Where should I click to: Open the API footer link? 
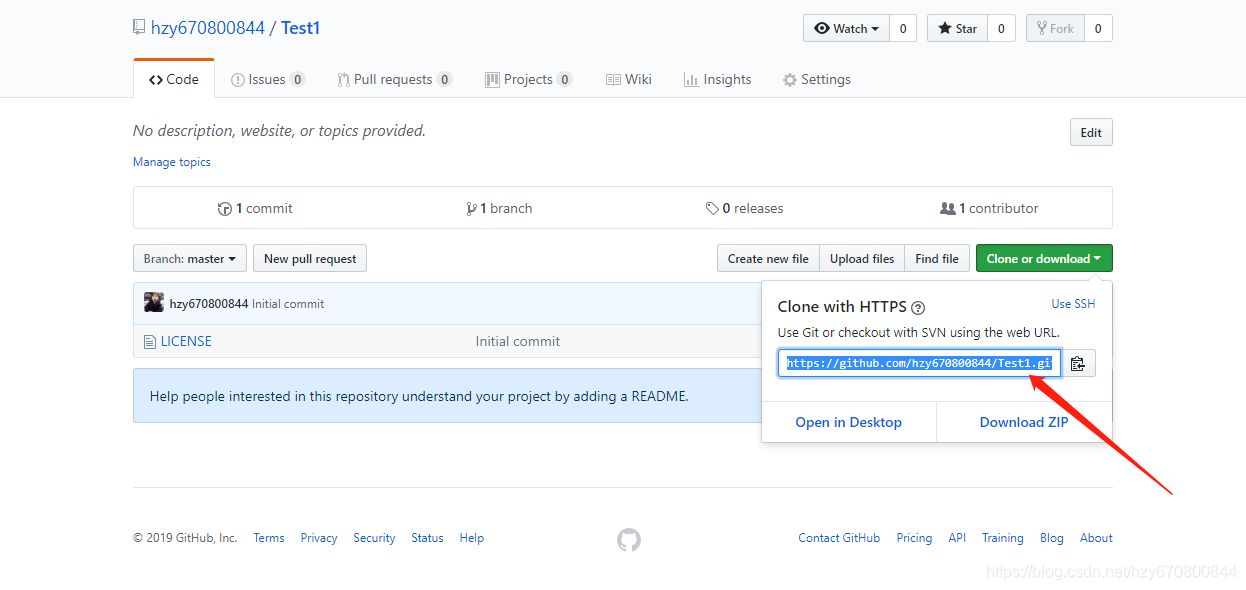pos(957,538)
